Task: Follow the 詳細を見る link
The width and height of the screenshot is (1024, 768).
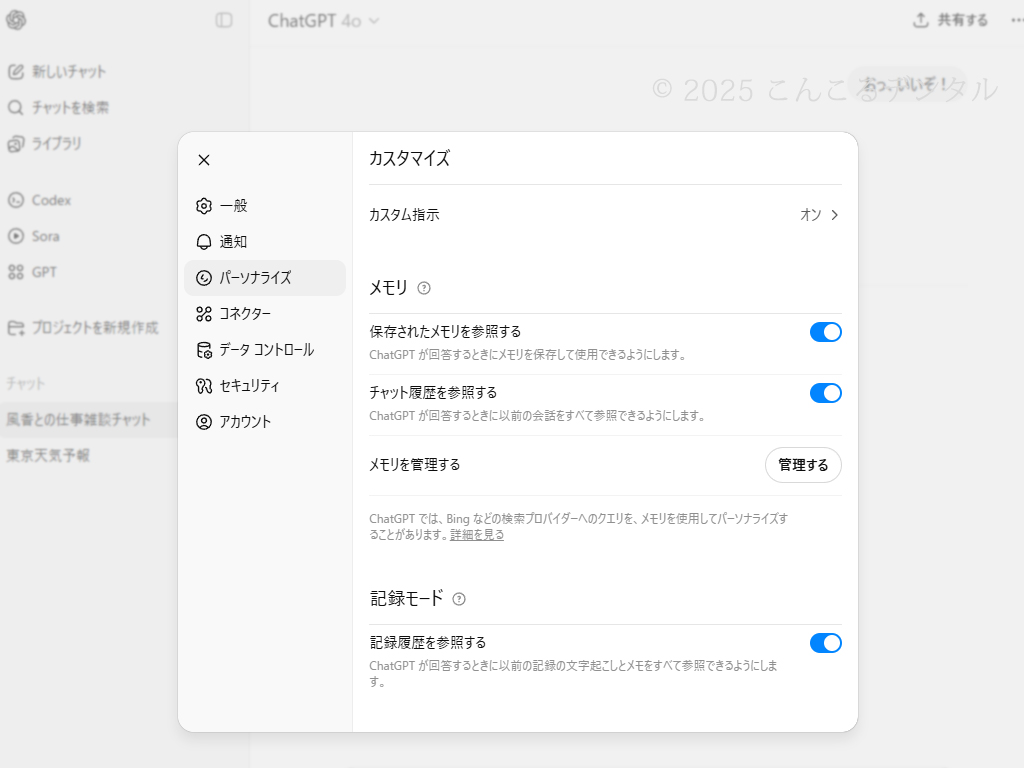Action: tap(477, 535)
